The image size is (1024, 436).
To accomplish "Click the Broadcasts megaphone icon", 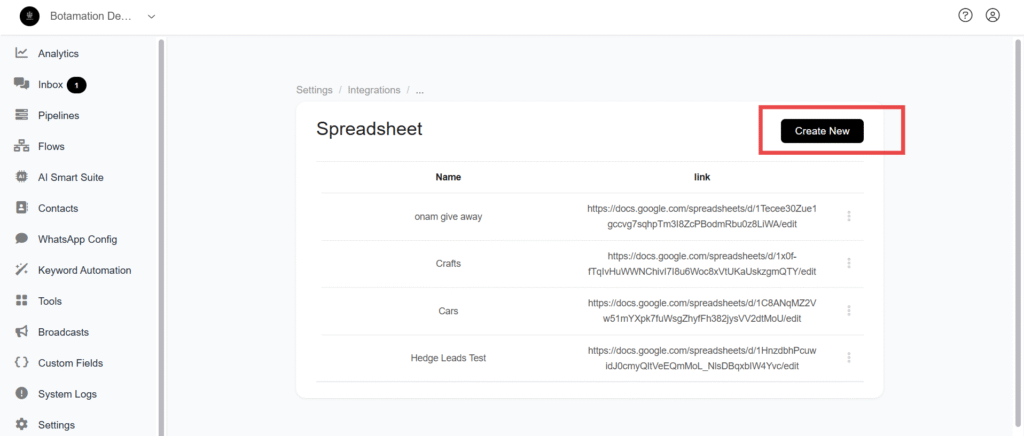I will [x=21, y=331].
